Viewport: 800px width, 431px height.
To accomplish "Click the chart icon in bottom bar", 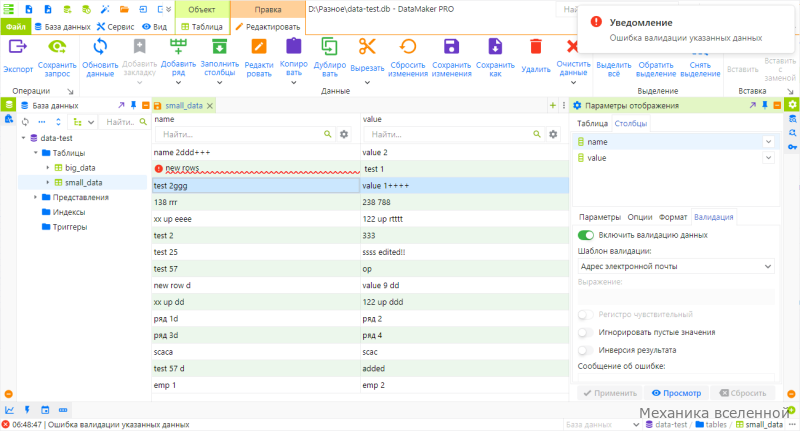I will [x=10, y=410].
